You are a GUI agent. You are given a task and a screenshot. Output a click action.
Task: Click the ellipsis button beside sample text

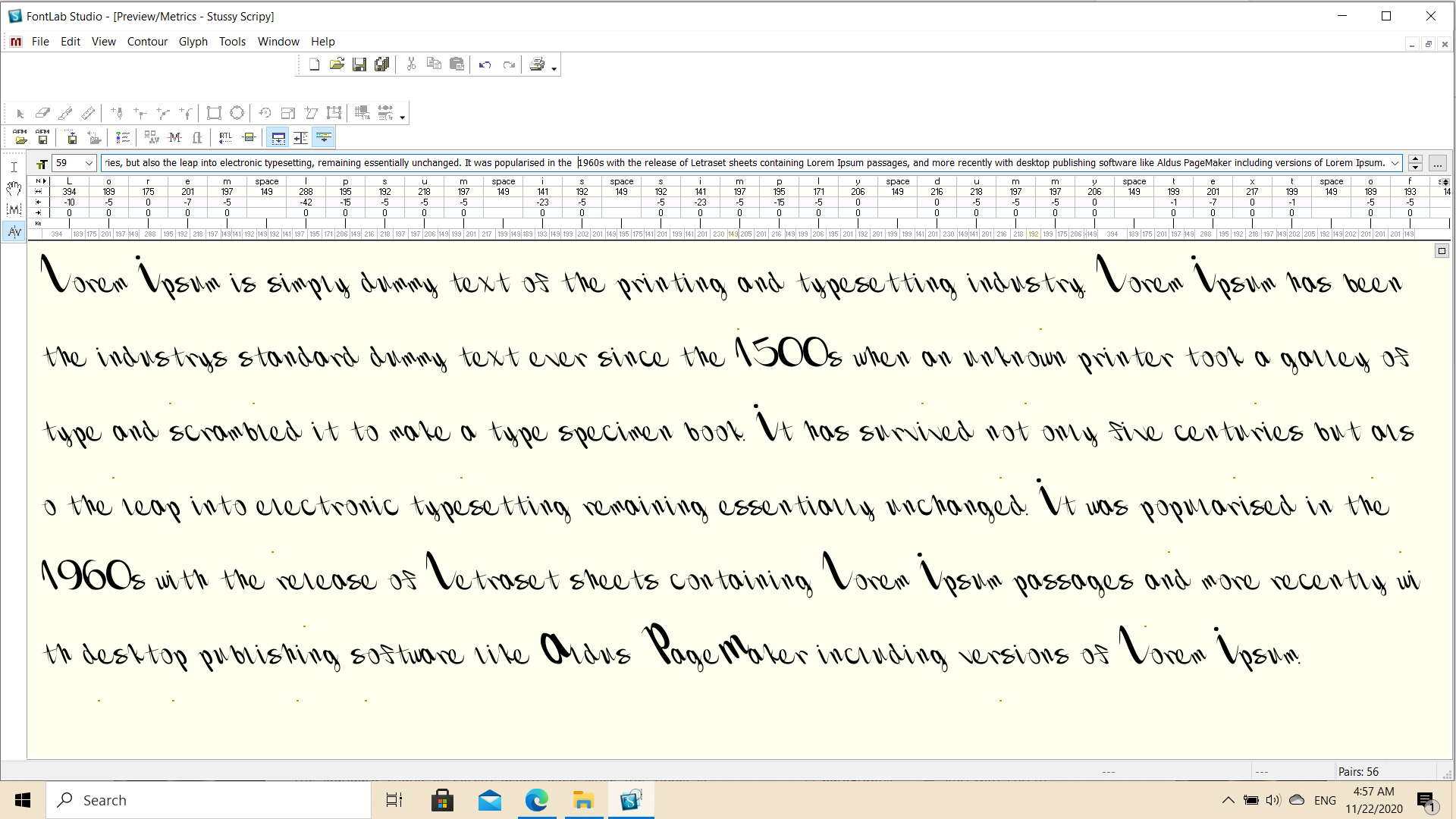point(1437,163)
